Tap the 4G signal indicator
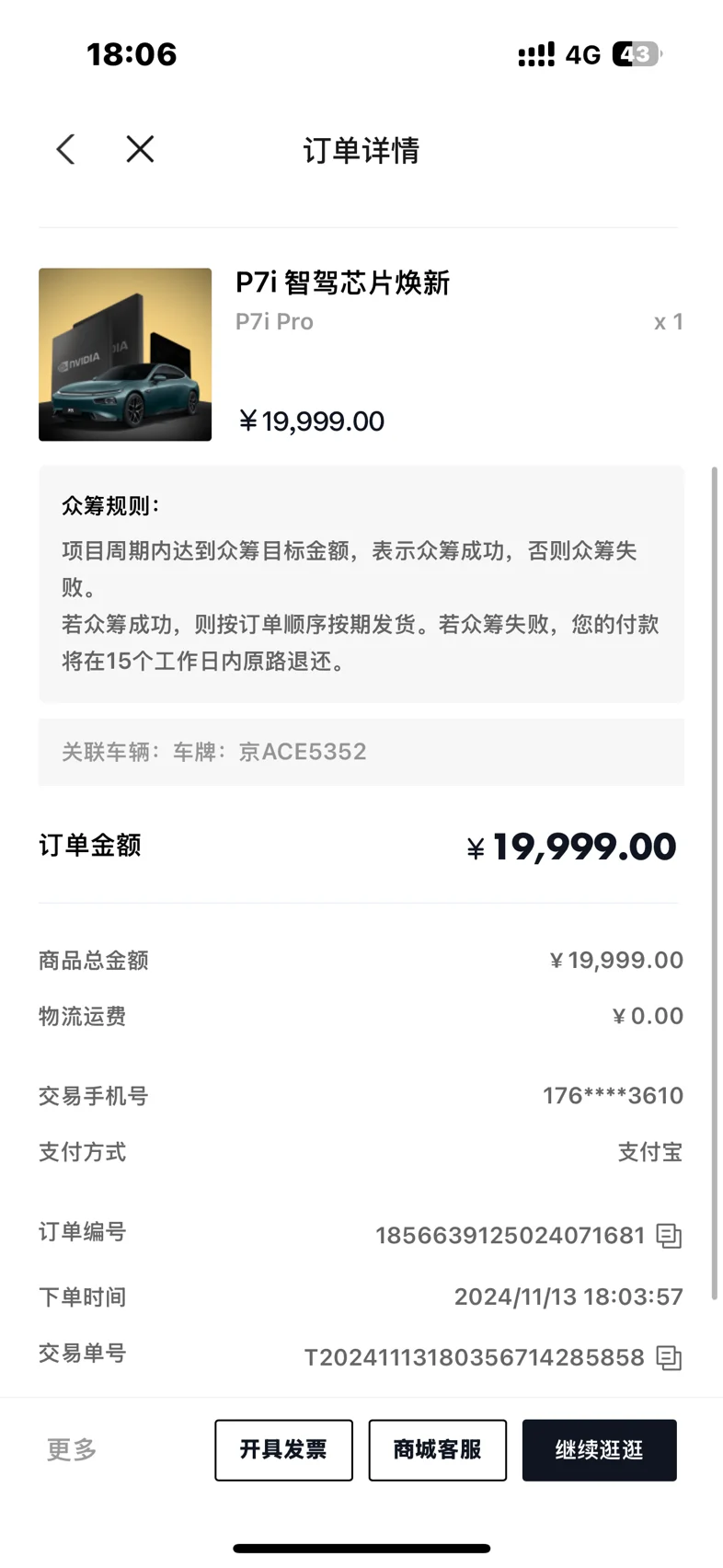The image size is (723, 1568). pos(582,55)
